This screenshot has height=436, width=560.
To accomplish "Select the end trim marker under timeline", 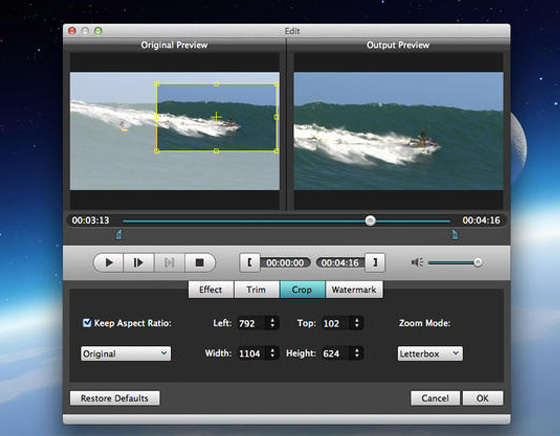I will click(x=455, y=235).
